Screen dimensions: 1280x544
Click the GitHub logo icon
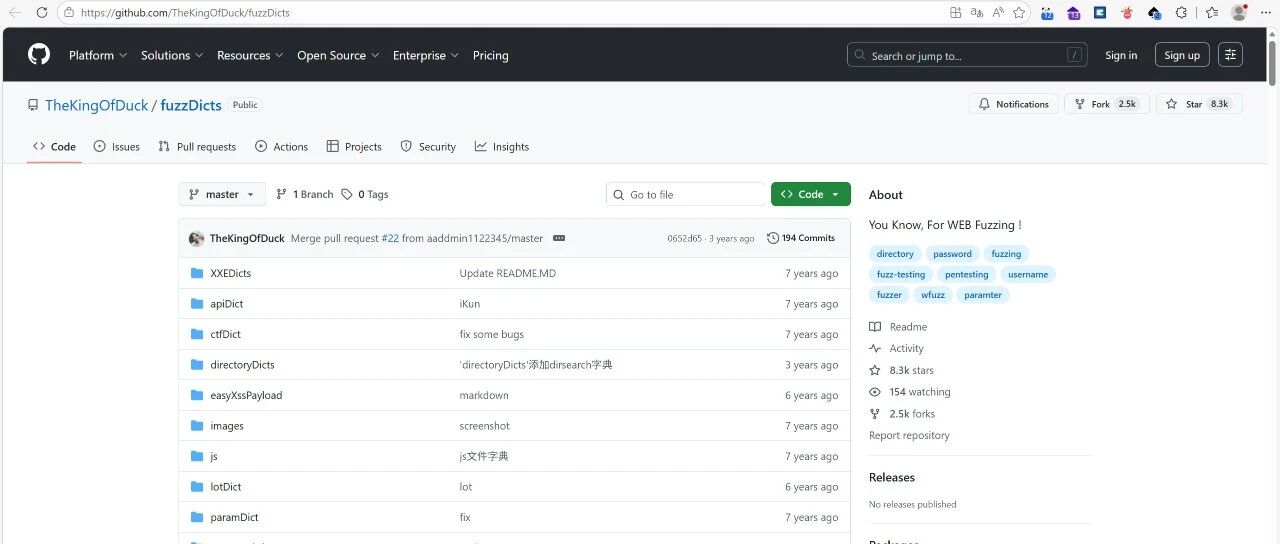click(39, 55)
